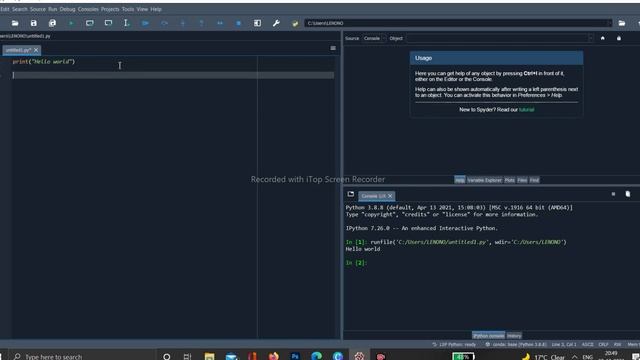Click Run selection or current line icon
This screenshot has width=640, height=360.
[x=127, y=23]
